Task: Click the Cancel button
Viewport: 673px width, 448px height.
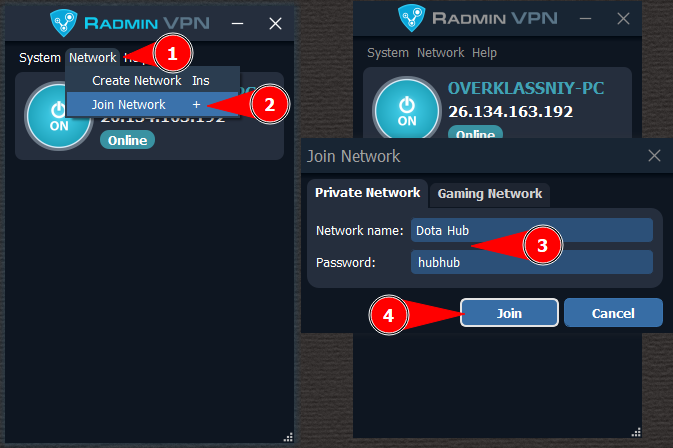Action: [613, 313]
